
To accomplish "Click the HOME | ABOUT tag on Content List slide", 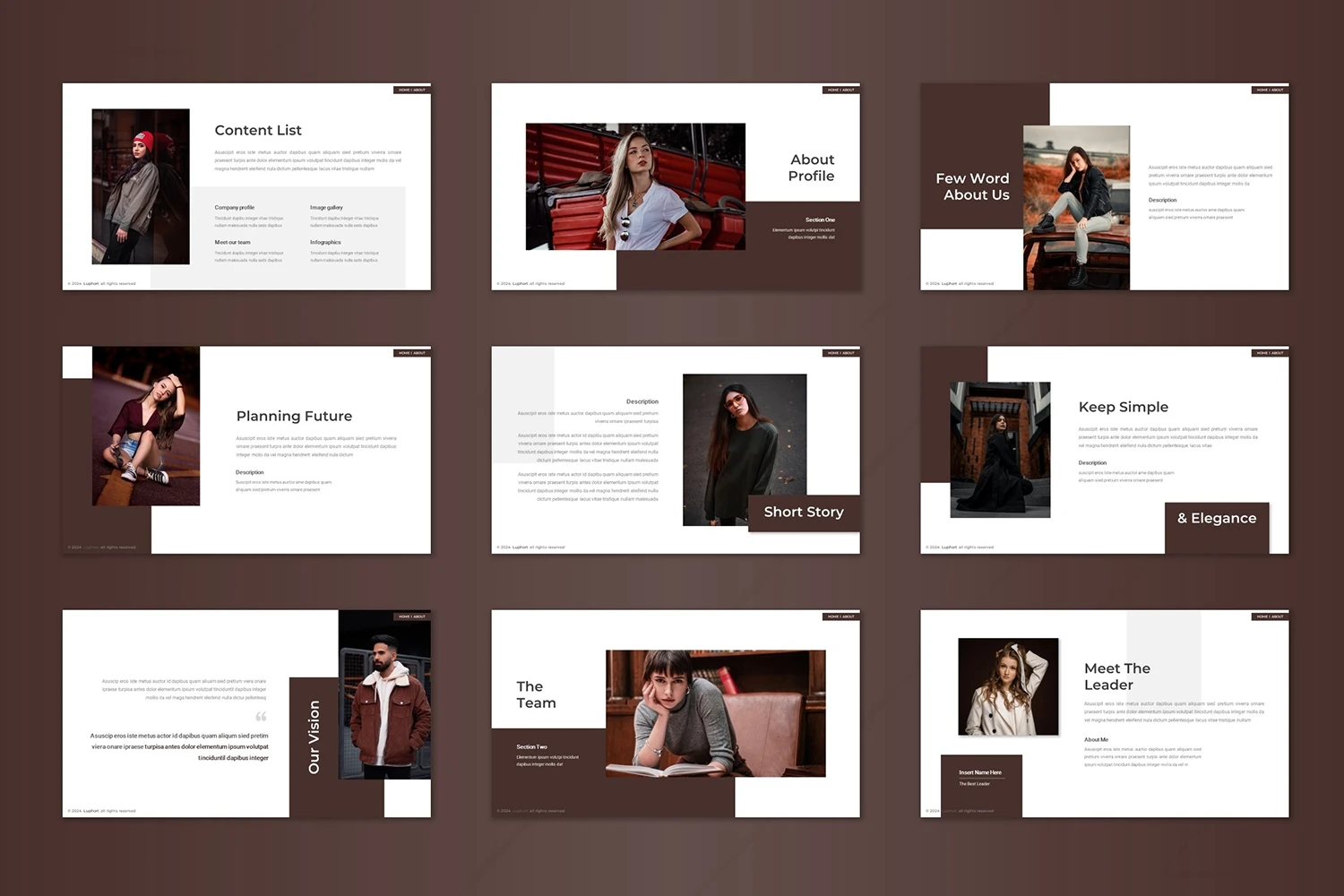I will tap(412, 90).
